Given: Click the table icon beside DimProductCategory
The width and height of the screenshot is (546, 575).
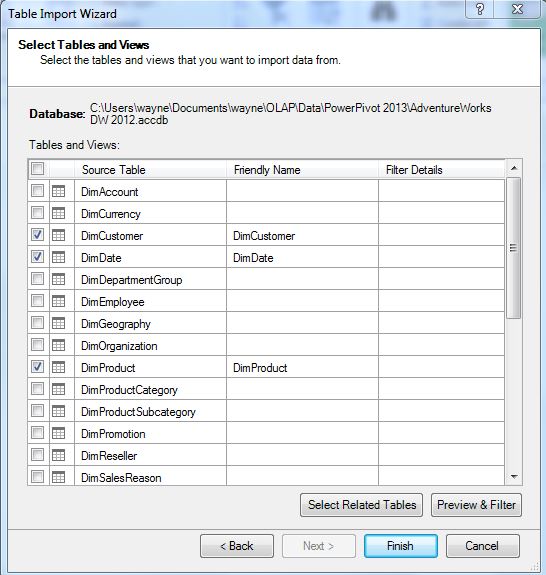Looking at the screenshot, I should pyautogui.click(x=58, y=389).
